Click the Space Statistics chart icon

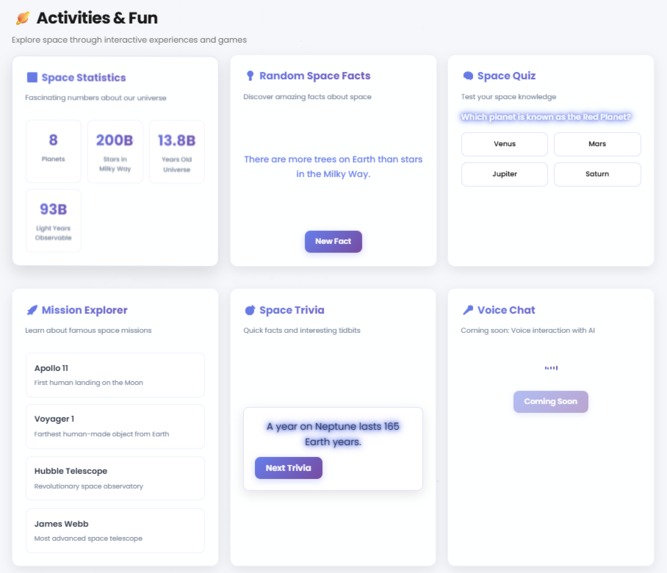(32, 77)
